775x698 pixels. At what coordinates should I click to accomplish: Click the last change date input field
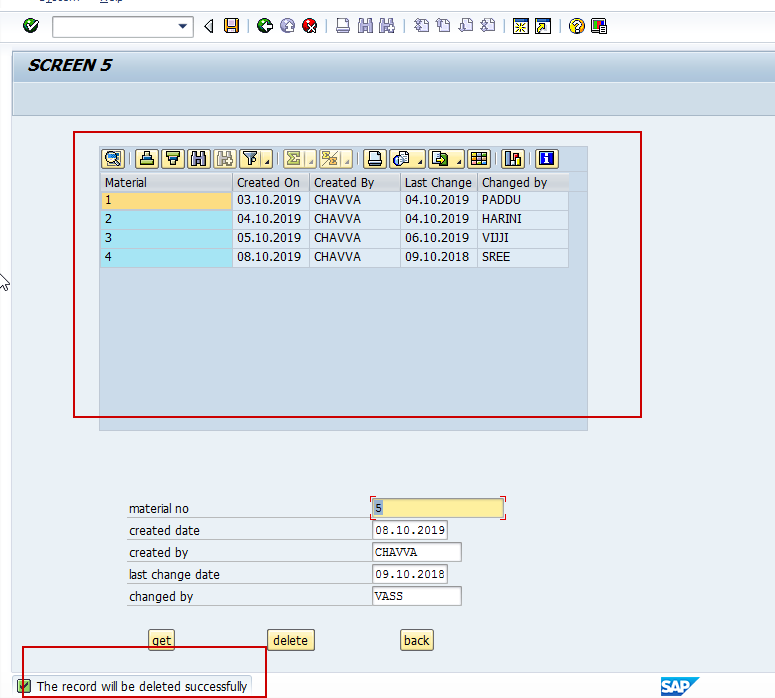(410, 574)
